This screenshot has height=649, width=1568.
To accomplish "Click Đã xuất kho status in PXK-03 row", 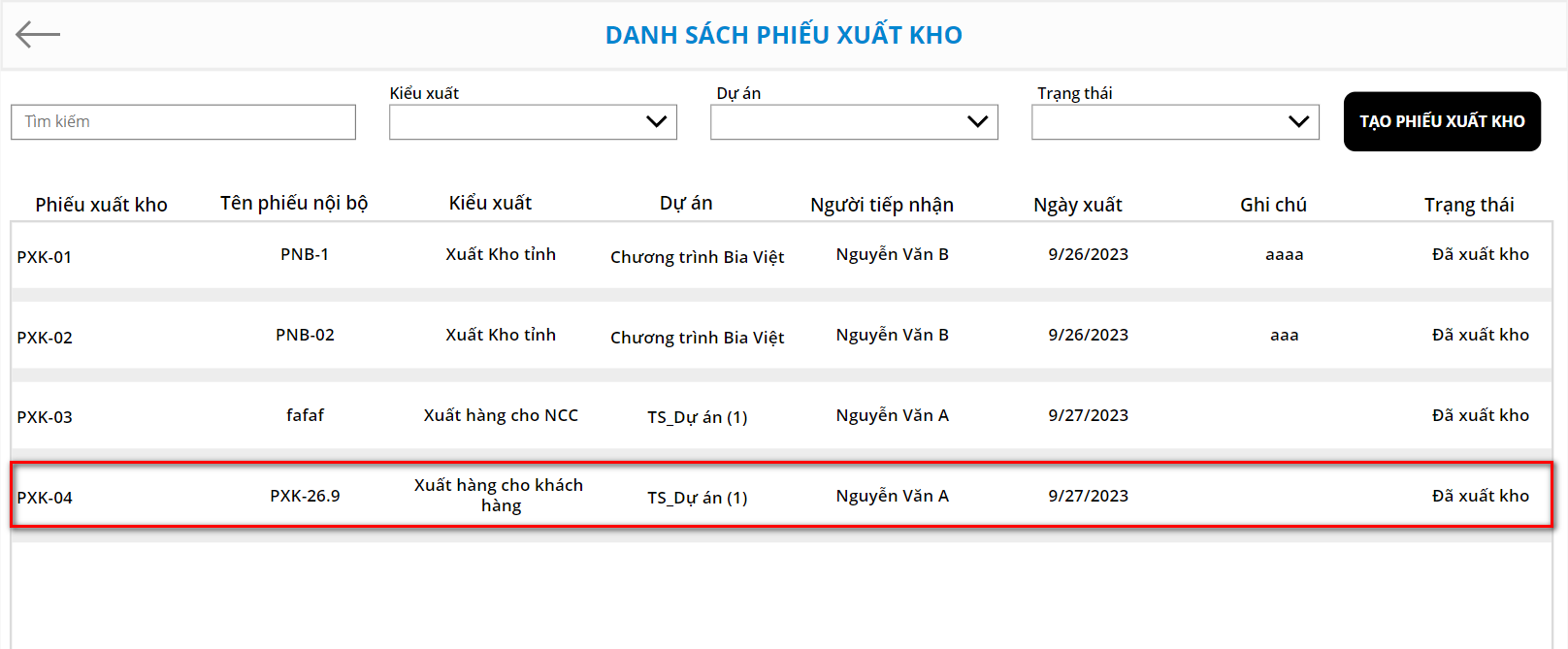I will coord(1481,415).
